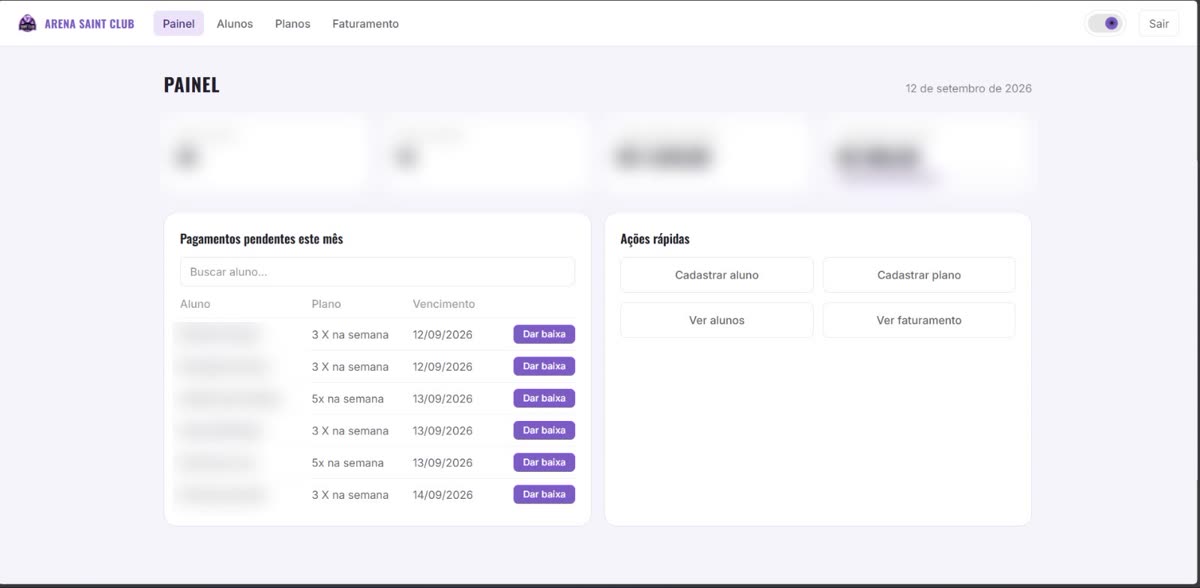Toggle the dark mode theme switch
The image size is (1200, 588).
[1105, 23]
